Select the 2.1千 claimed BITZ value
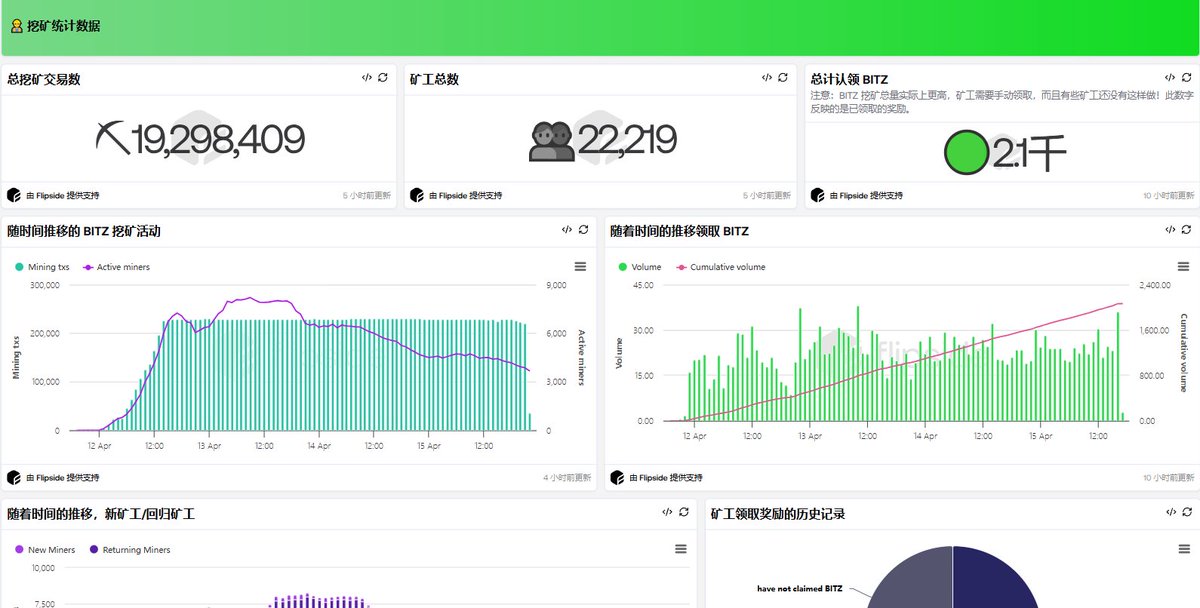Screen dimensions: 1200x608 (x=1029, y=153)
